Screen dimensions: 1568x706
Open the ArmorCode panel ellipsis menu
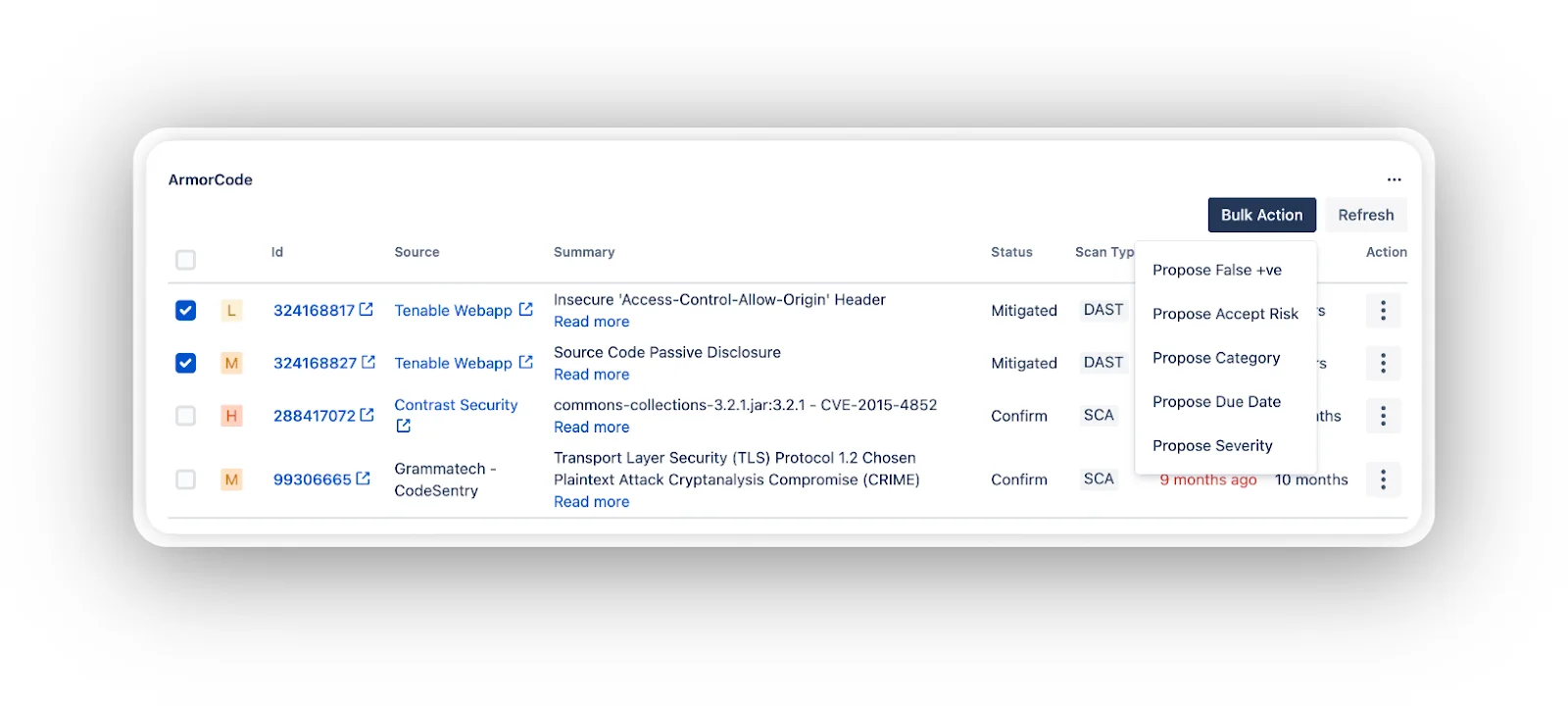point(1394,179)
